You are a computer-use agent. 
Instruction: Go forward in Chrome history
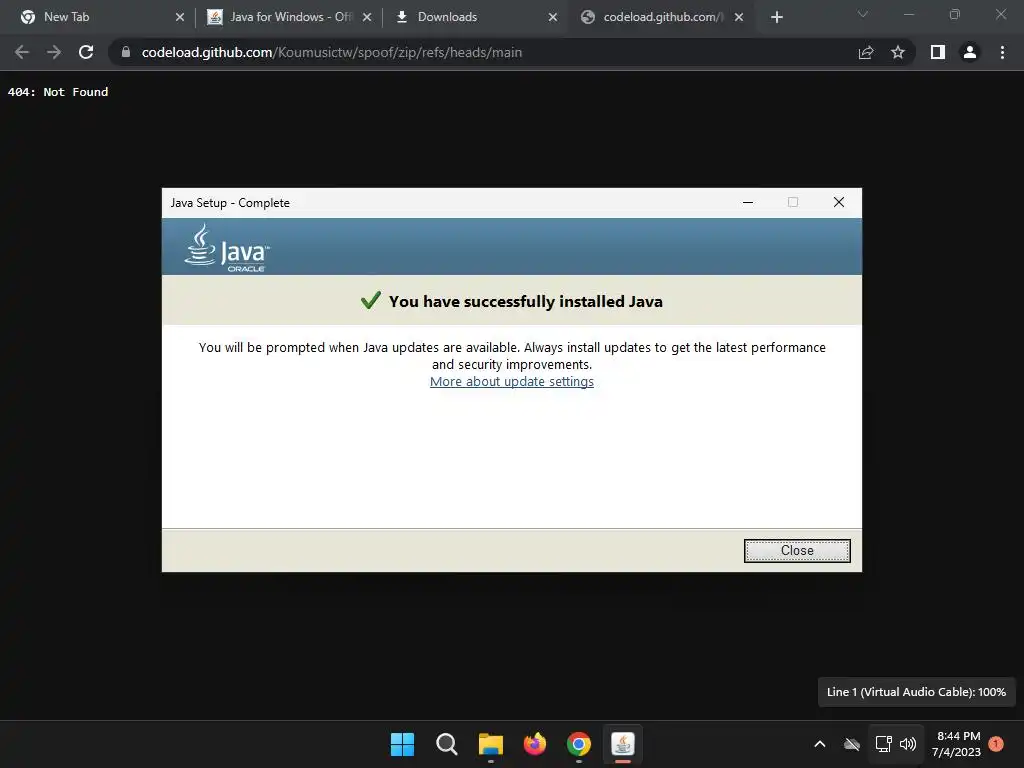pyautogui.click(x=54, y=52)
